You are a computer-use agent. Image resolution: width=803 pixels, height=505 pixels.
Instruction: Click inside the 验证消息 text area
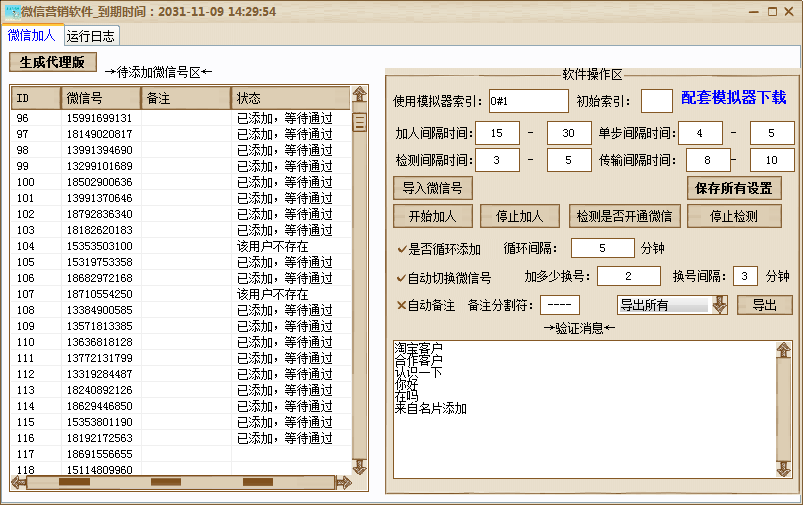pyautogui.click(x=585, y=410)
